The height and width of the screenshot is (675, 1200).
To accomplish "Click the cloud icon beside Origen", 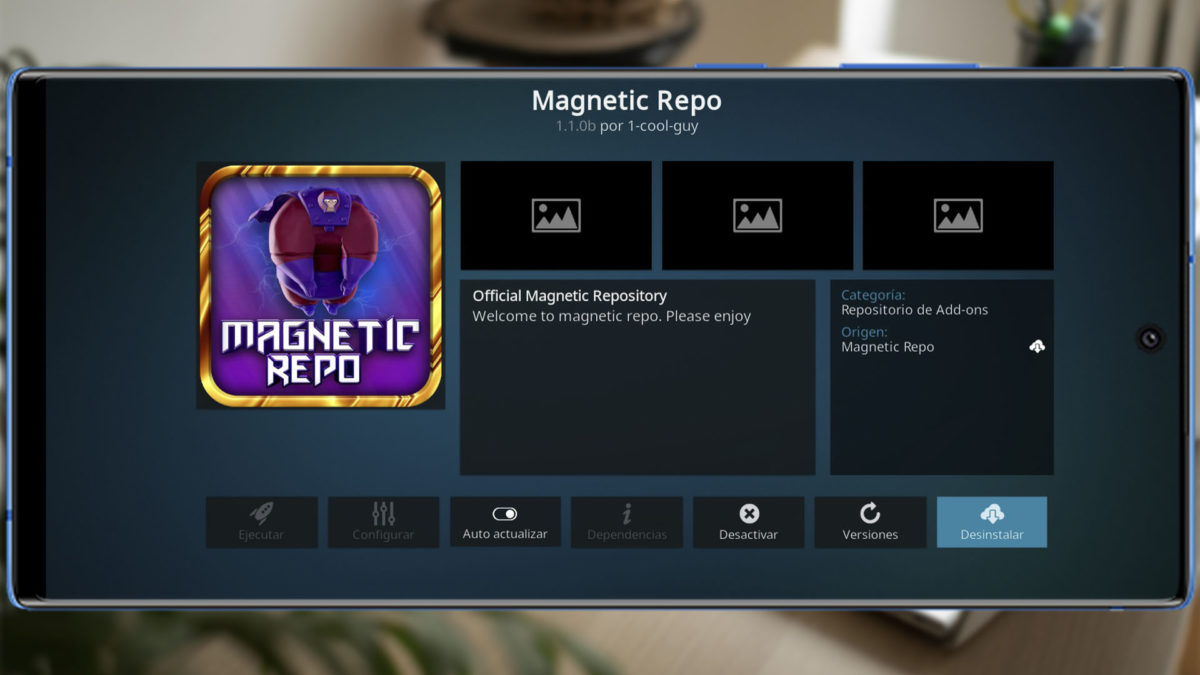I will click(x=1037, y=347).
